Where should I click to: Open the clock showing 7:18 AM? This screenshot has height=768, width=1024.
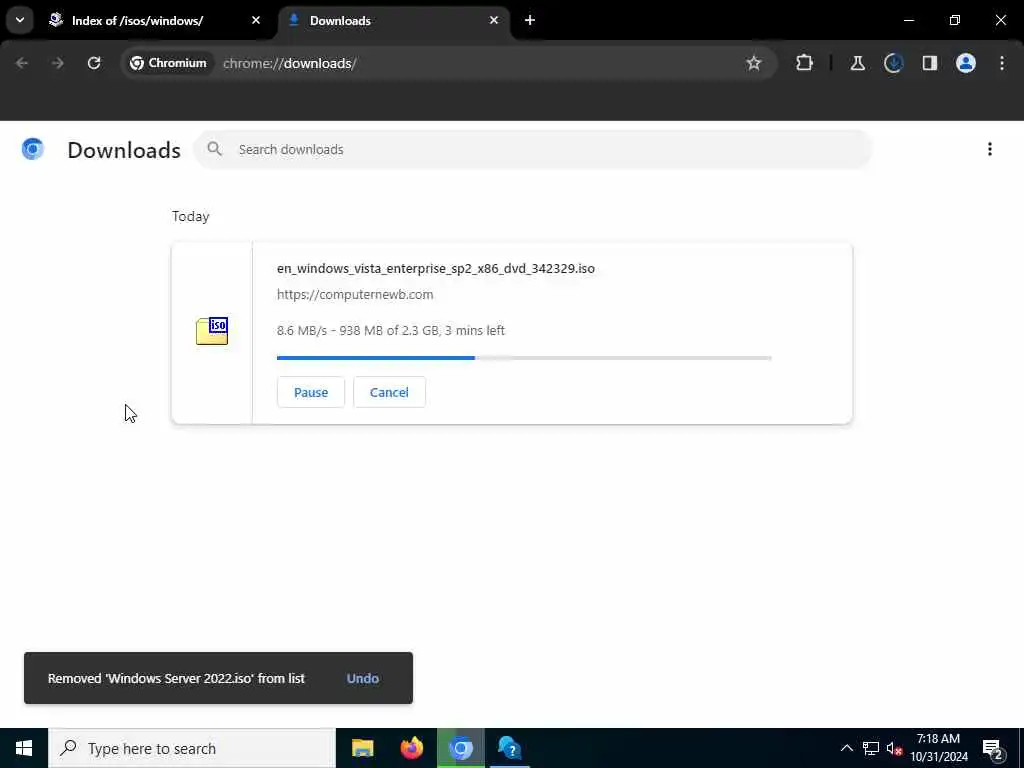click(x=938, y=748)
